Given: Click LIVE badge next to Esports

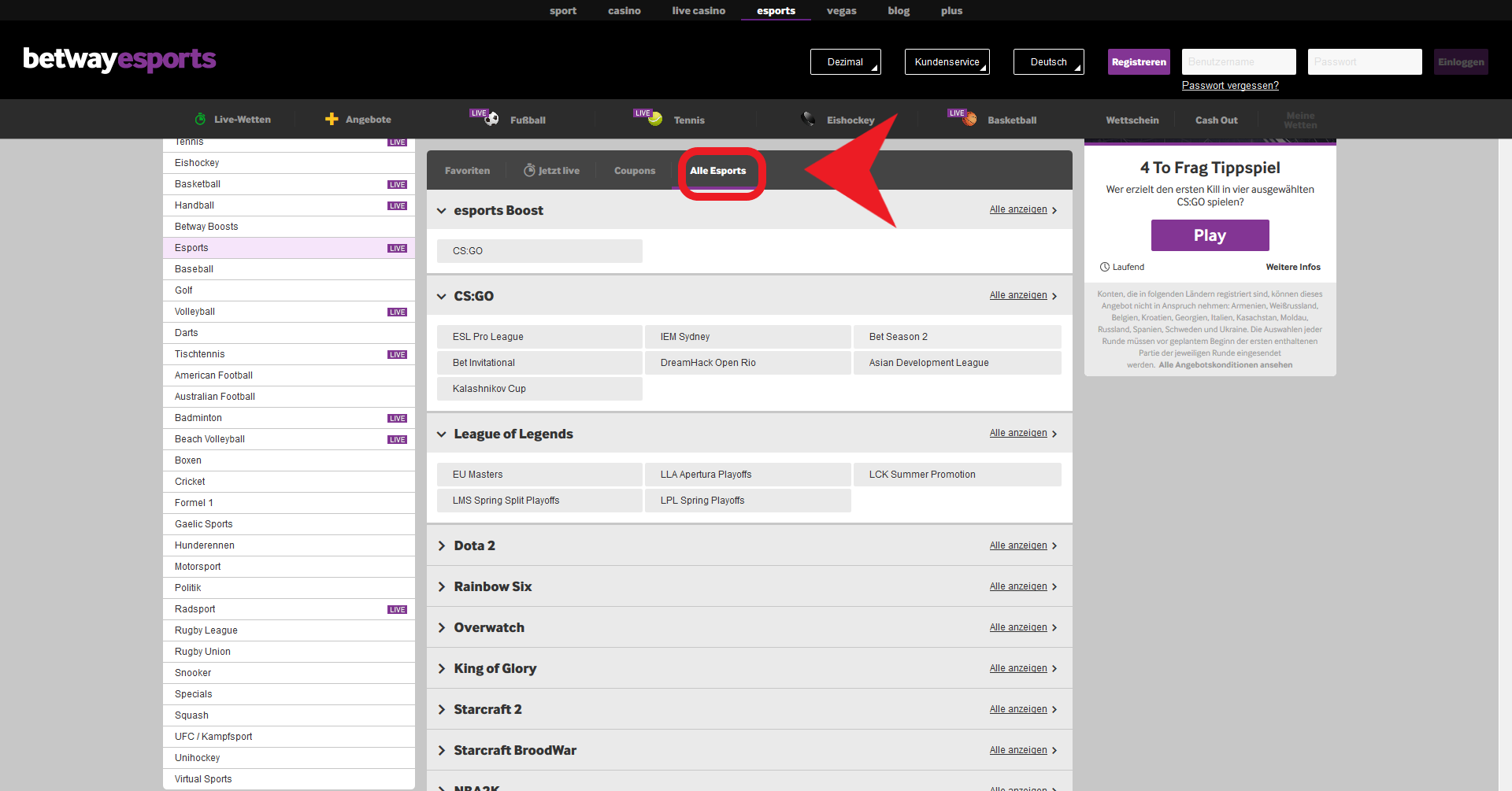Looking at the screenshot, I should coord(398,248).
